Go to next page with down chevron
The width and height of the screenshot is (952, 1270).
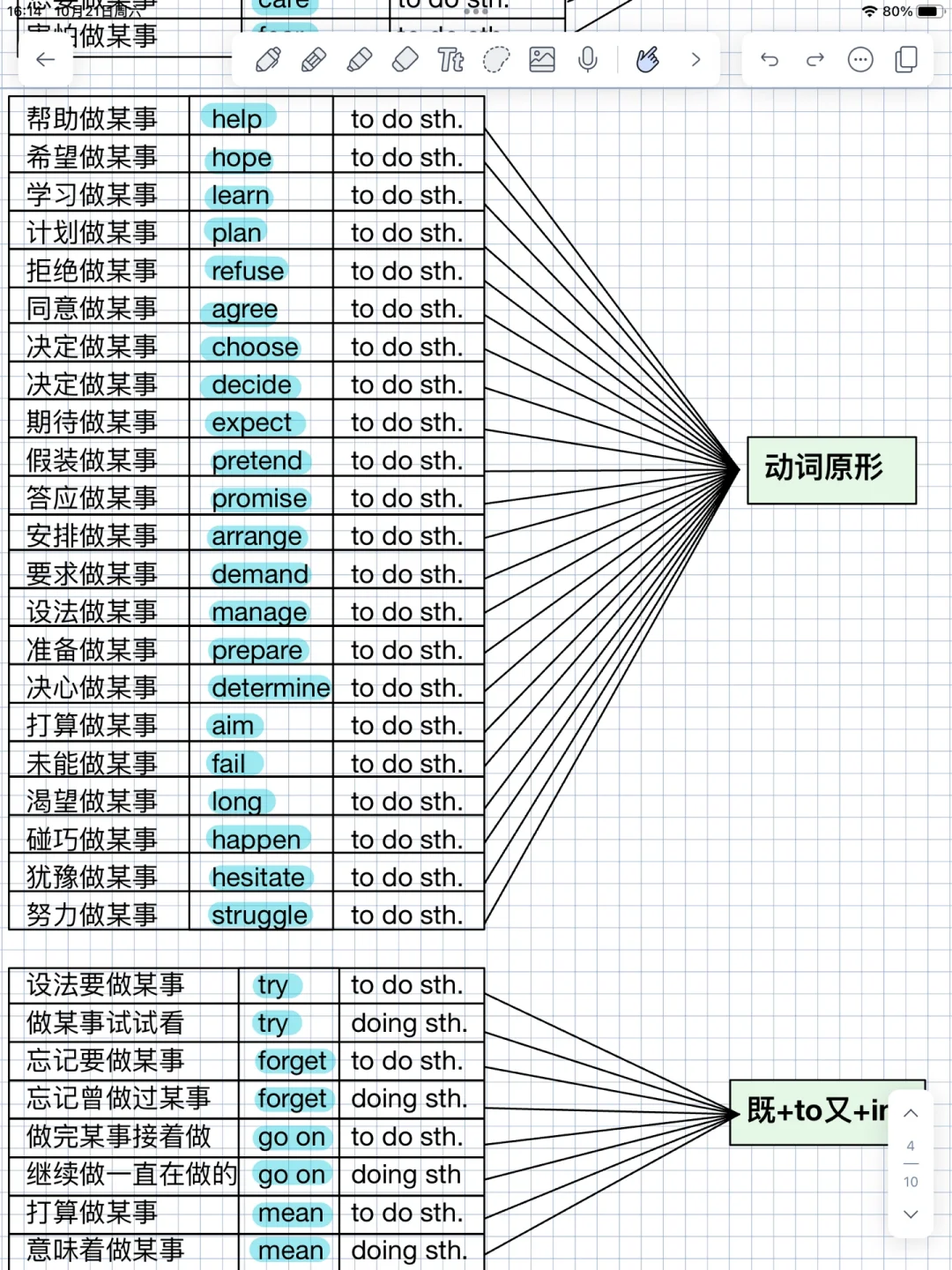tap(911, 1214)
